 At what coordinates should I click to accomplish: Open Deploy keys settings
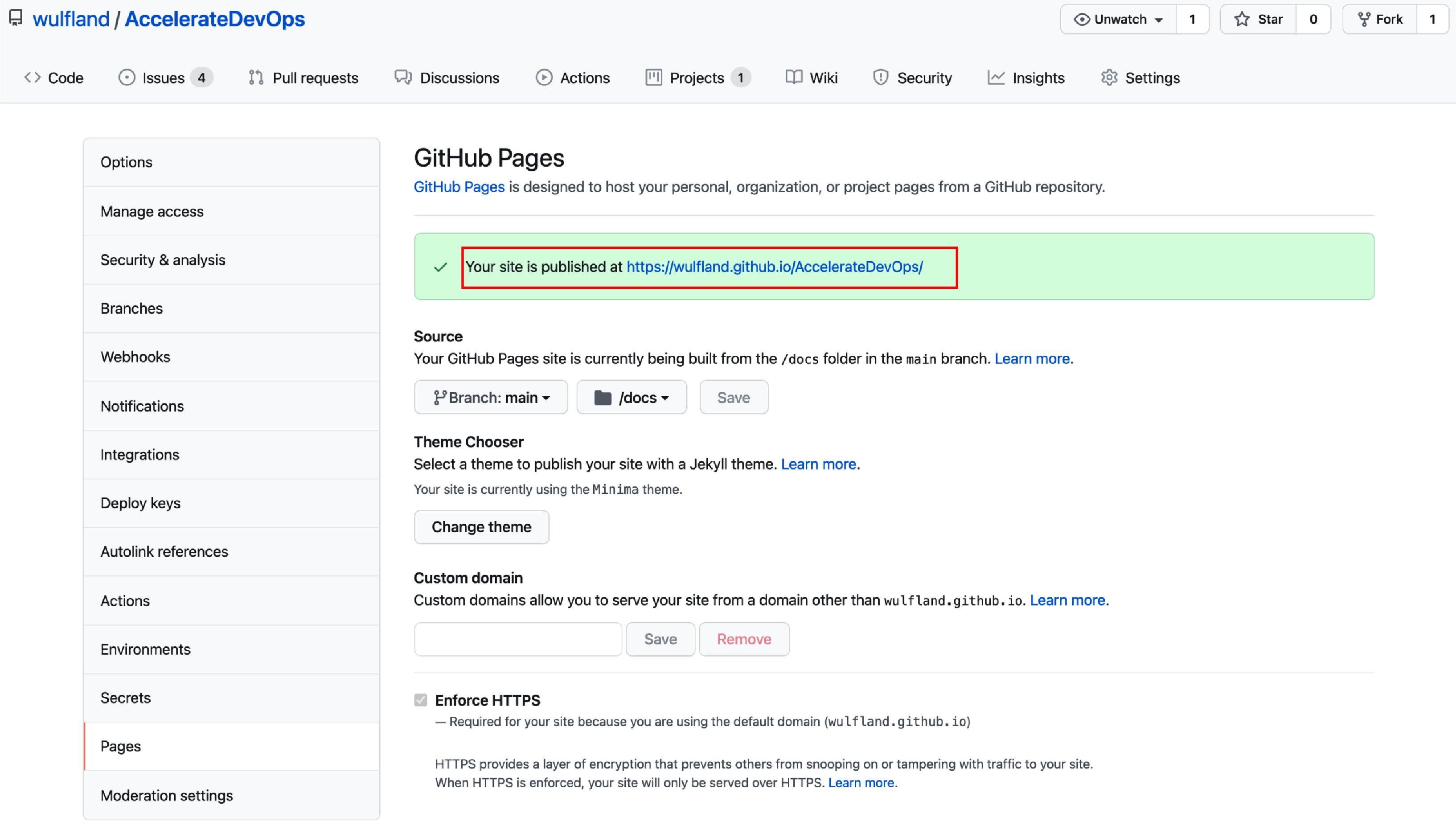coord(231,503)
